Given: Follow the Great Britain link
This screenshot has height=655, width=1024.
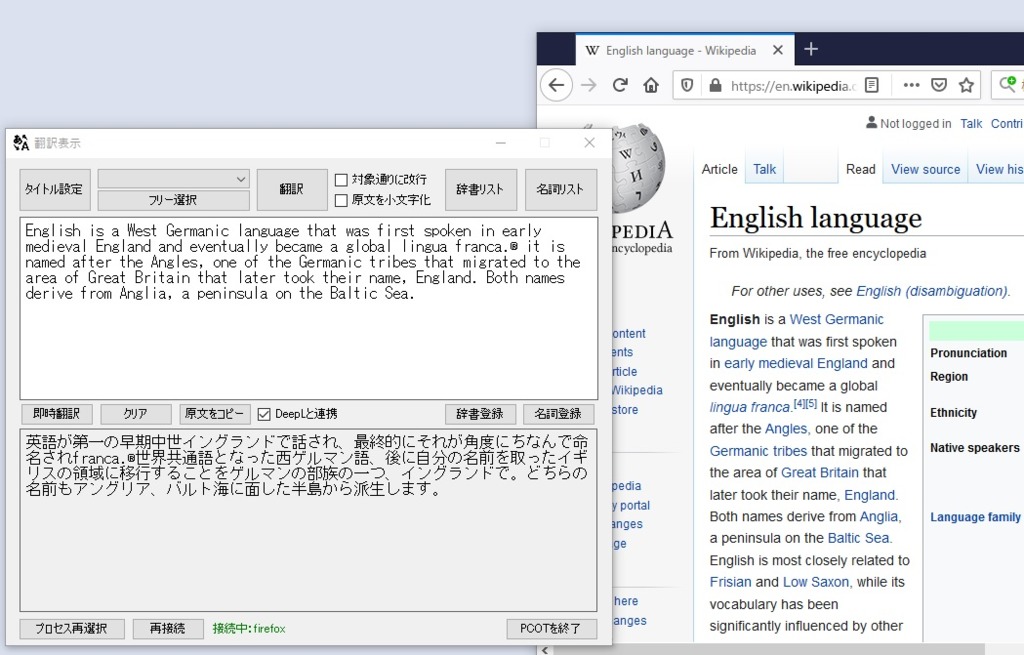Looking at the screenshot, I should tap(820, 473).
